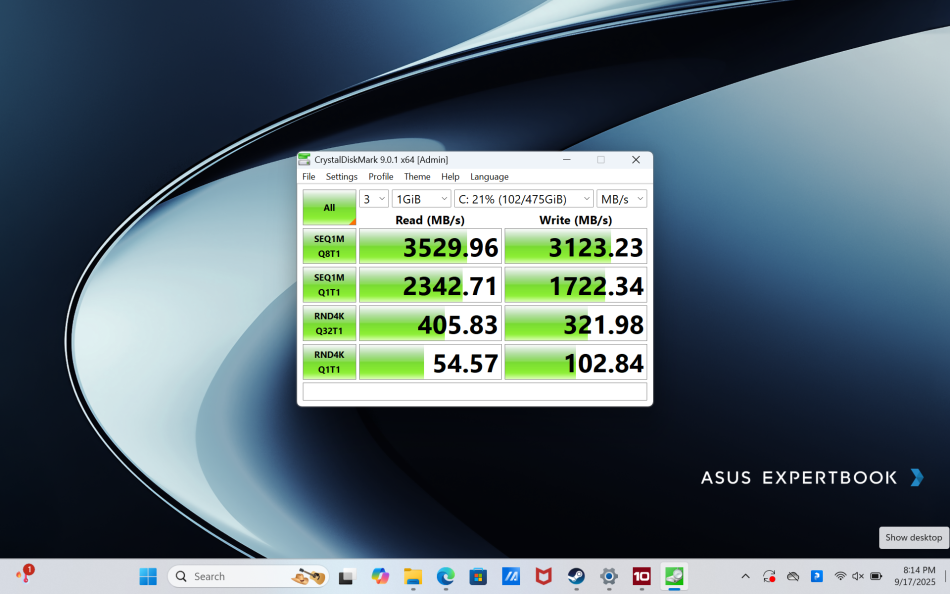The width and height of the screenshot is (950, 594).
Task: Open the 1GiB test size dropdown
Action: coord(420,198)
